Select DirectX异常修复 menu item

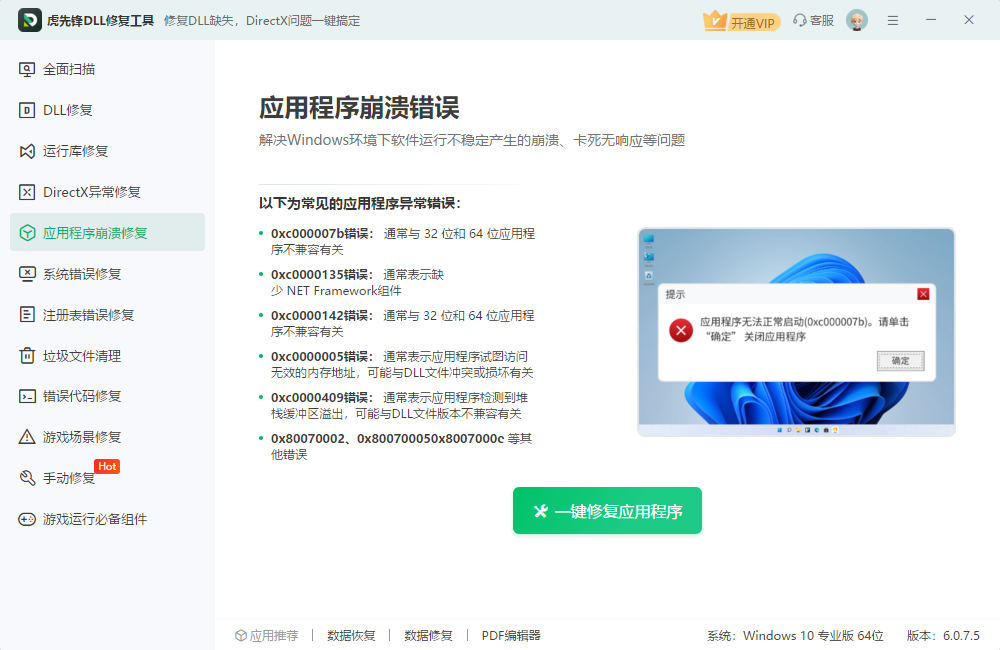tap(107, 192)
